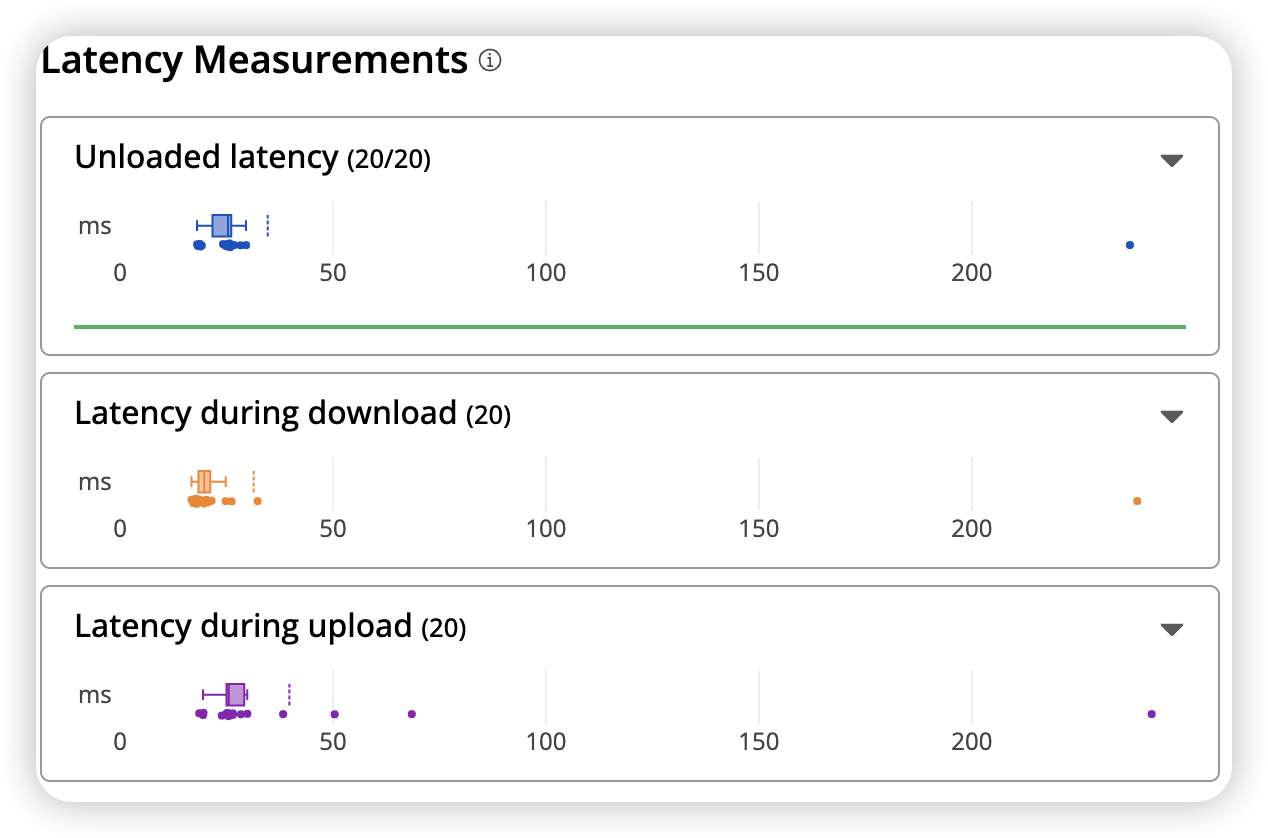Click the Latency Measurements heading
The image size is (1268, 838).
tap(255, 61)
